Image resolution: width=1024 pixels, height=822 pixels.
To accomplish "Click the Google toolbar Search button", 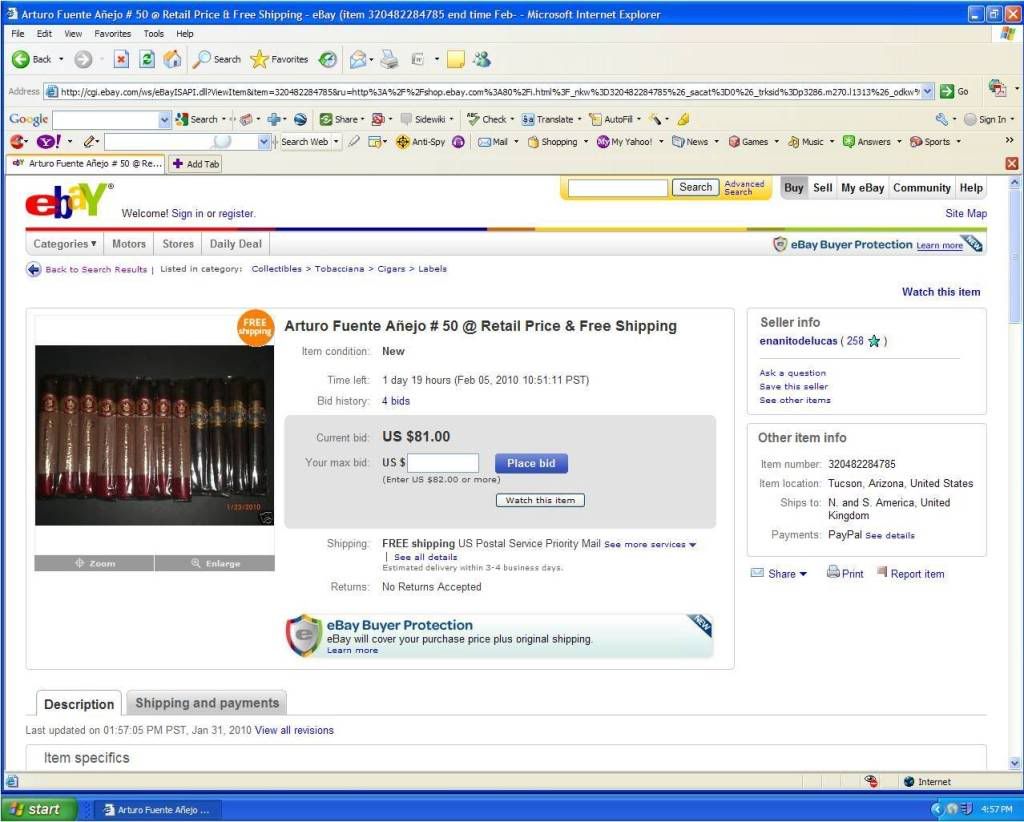I will pos(197,119).
